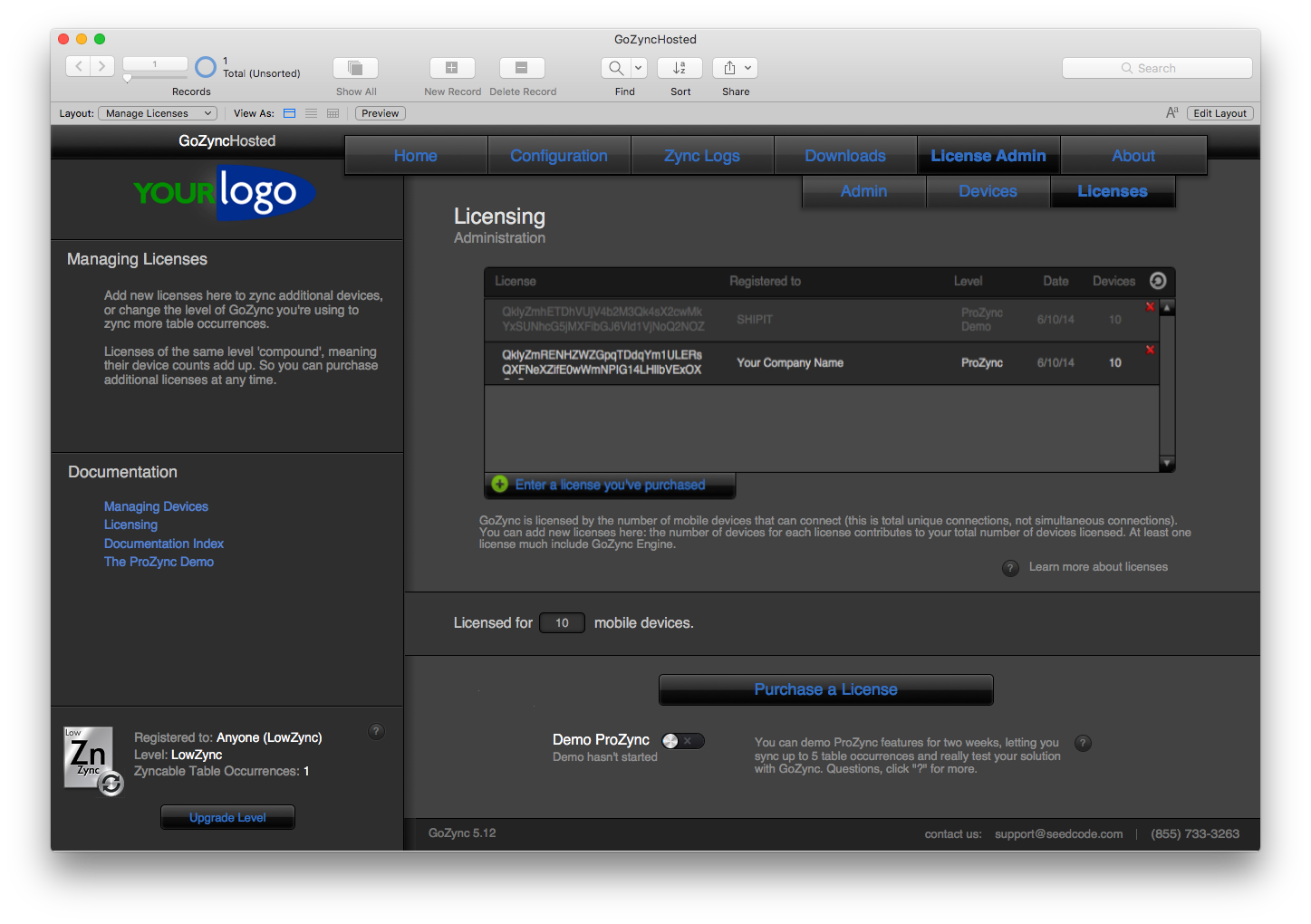Open the About tab
The width and height of the screenshot is (1311, 924).
point(1133,156)
